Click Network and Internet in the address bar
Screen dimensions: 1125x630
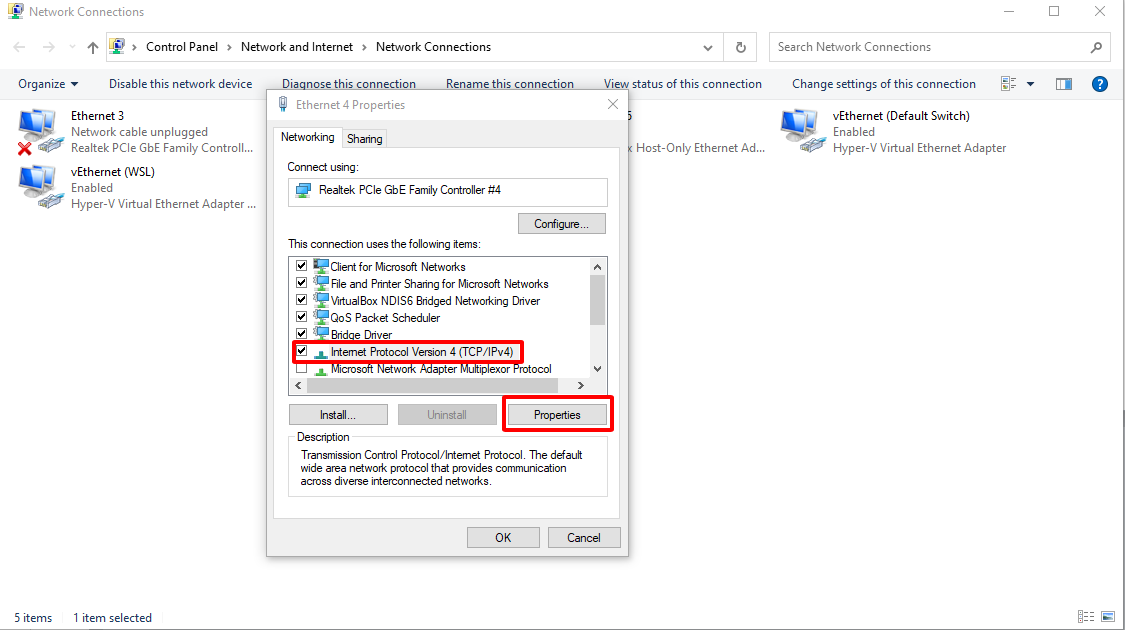pyautogui.click(x=297, y=47)
